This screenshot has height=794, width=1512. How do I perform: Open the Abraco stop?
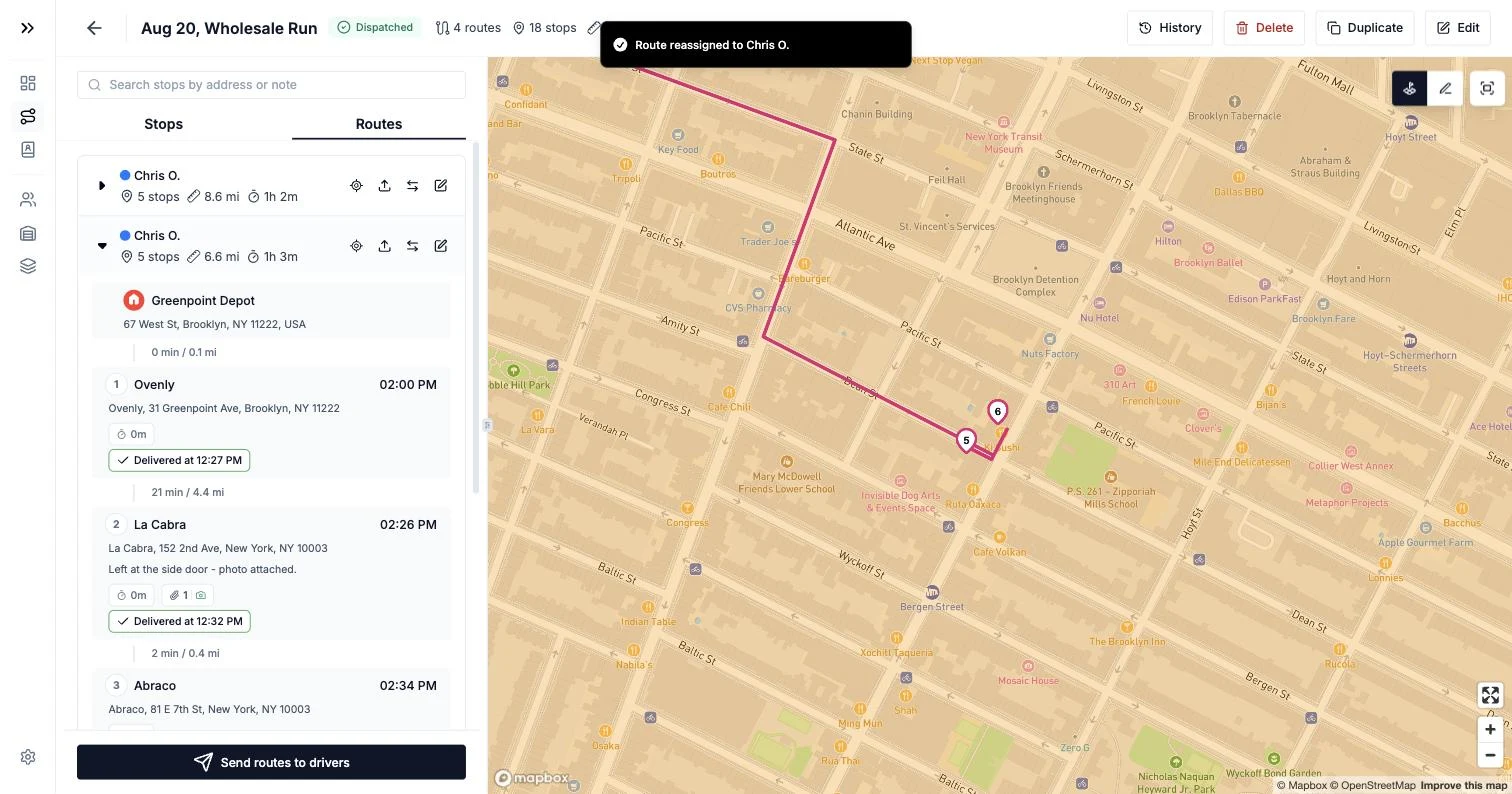point(271,698)
